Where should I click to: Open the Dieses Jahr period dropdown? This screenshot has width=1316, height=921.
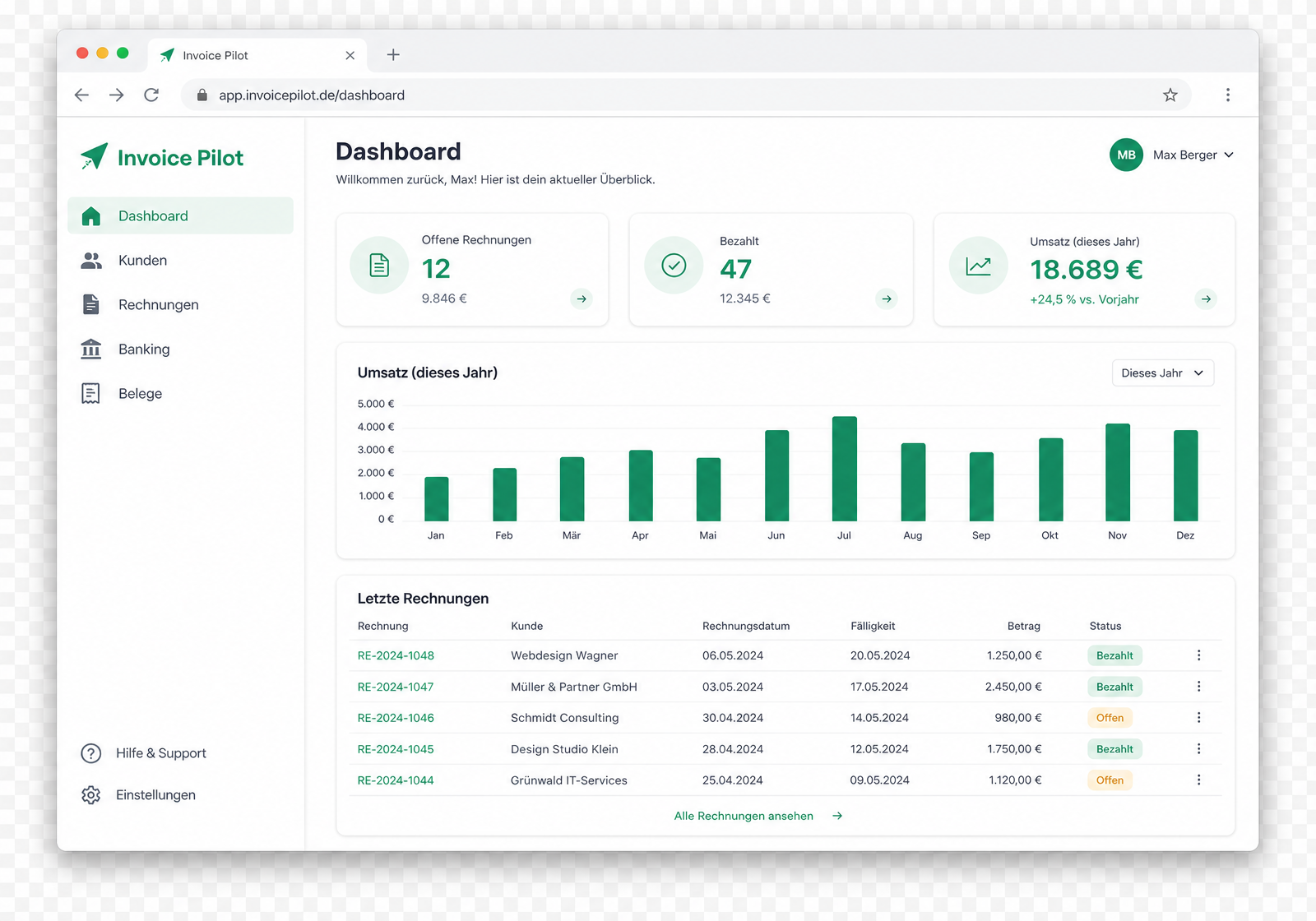click(1163, 373)
